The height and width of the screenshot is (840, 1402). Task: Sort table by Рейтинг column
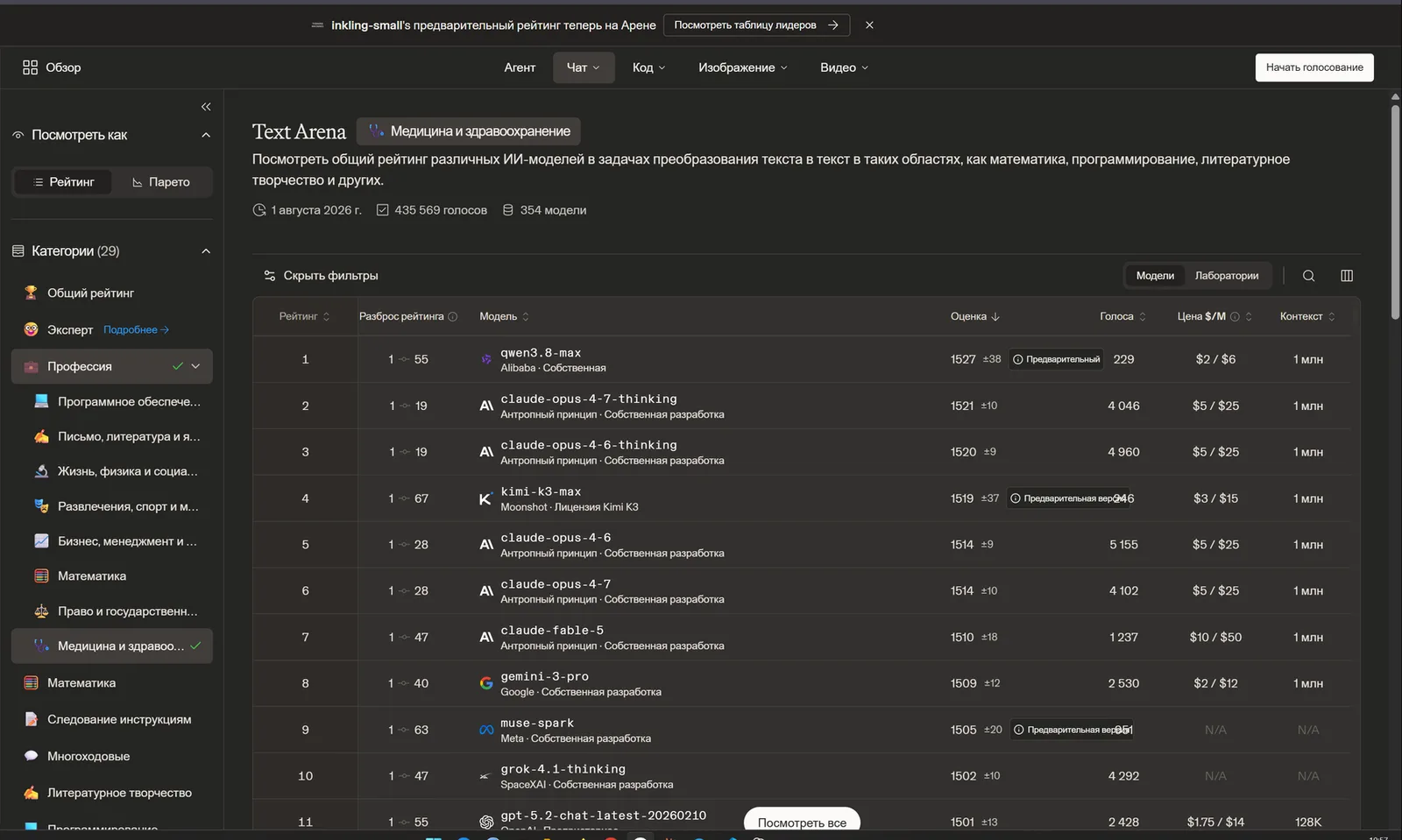pyautogui.click(x=305, y=316)
